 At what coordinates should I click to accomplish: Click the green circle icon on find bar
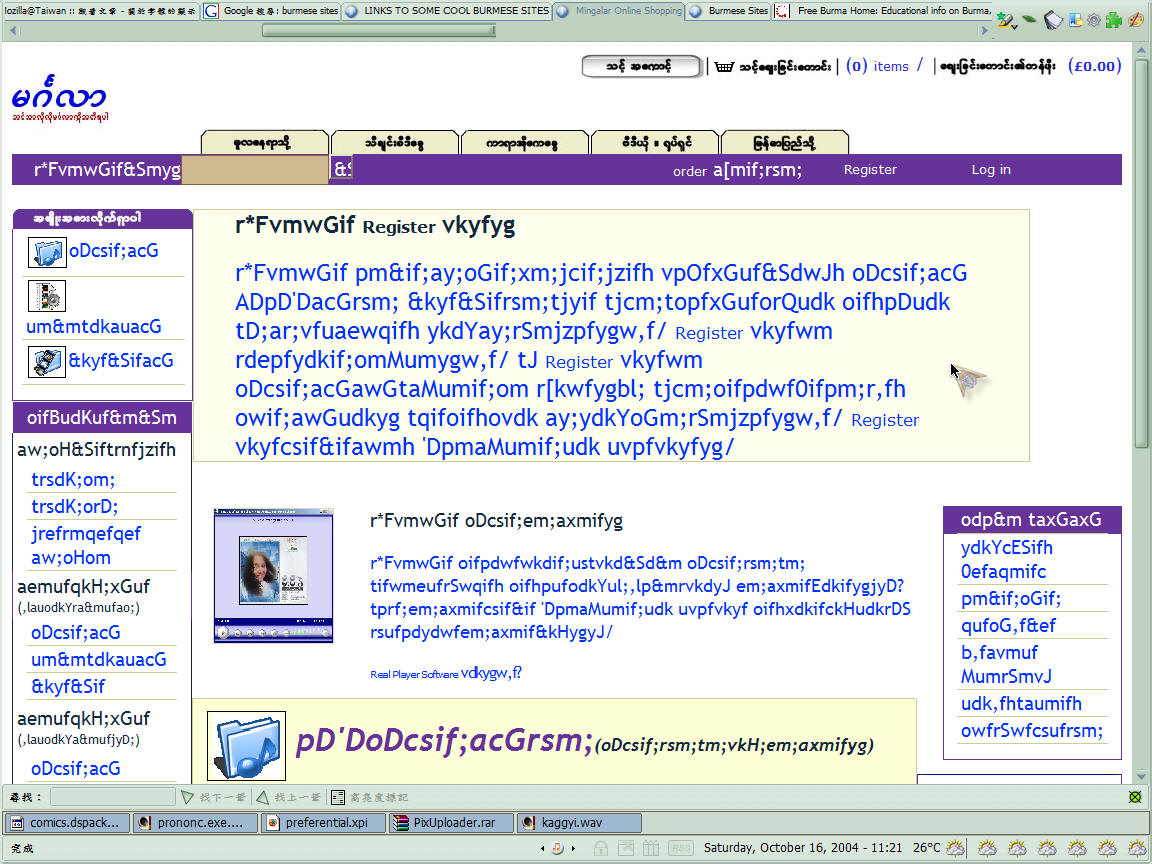click(x=1135, y=797)
